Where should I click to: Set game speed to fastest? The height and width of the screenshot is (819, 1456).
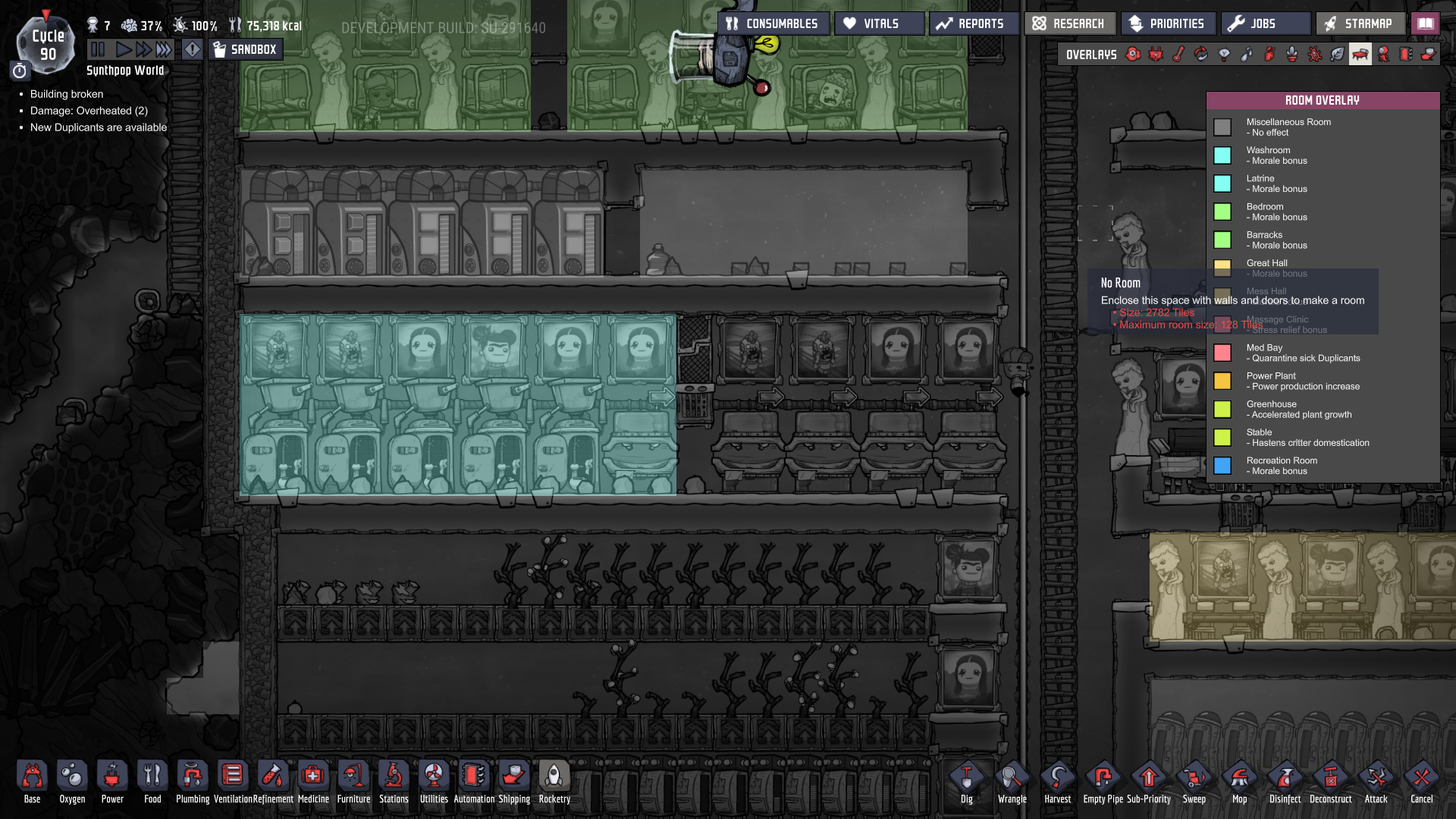tap(164, 50)
